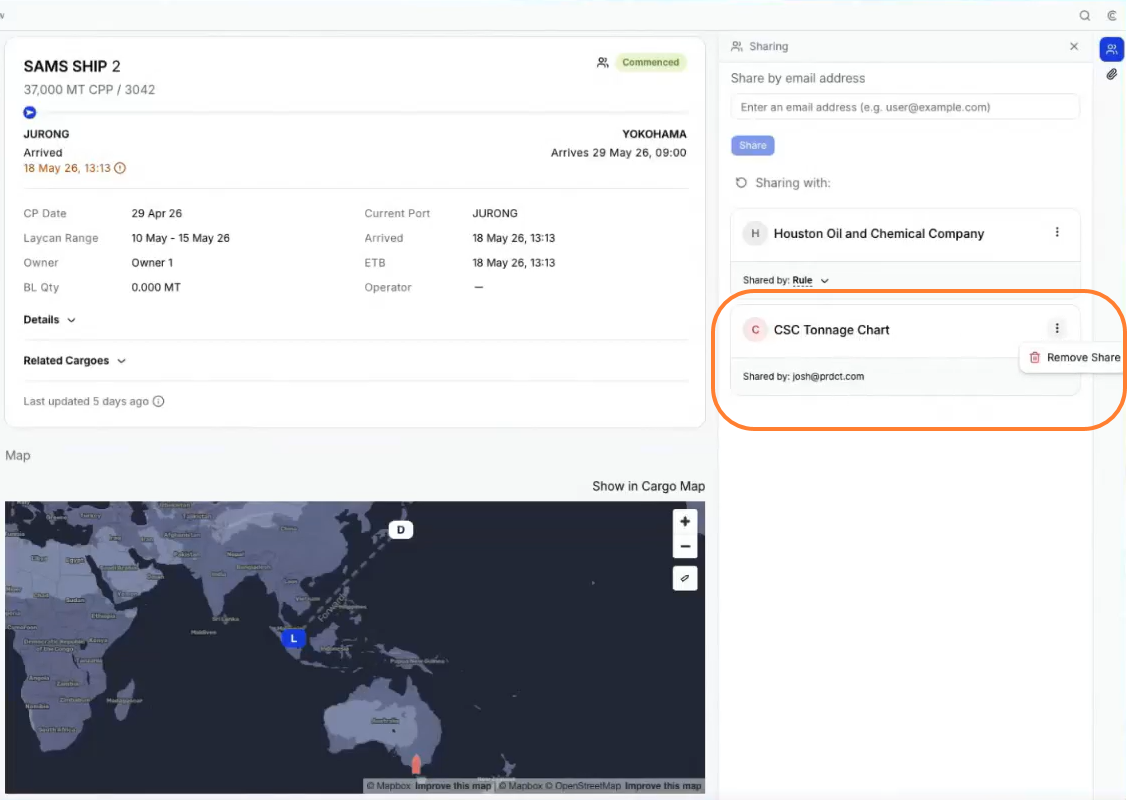Click people icon next to Commenced badge
The image size is (1127, 800).
(x=602, y=63)
